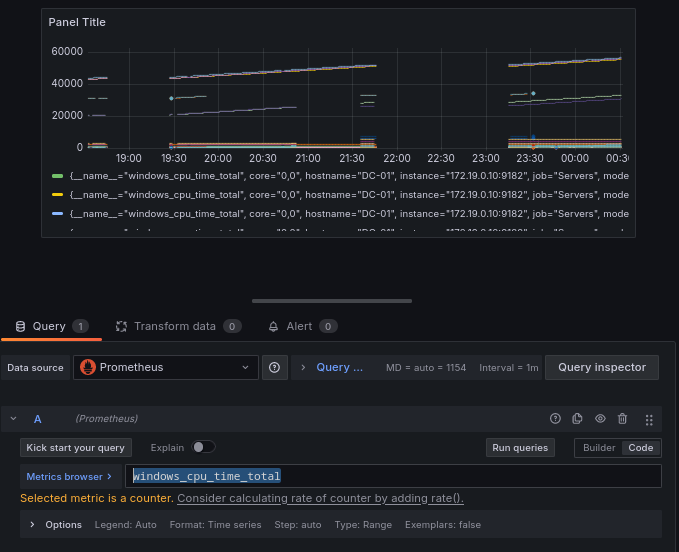
Task: Click the Interval = 1m text
Action: (508, 368)
